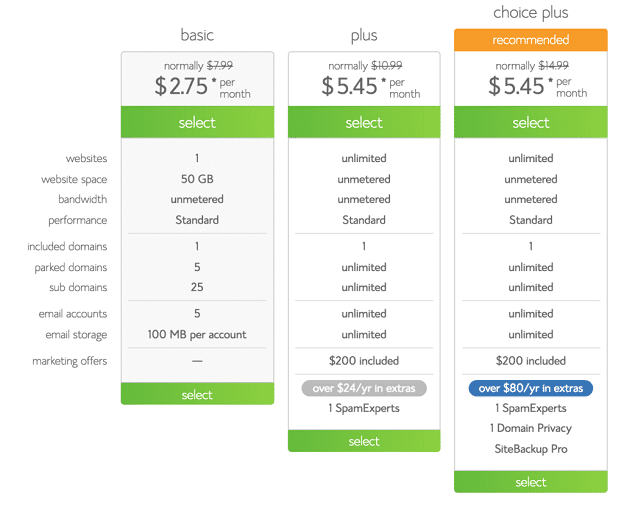Click the choice plus plan heading

coord(530,13)
